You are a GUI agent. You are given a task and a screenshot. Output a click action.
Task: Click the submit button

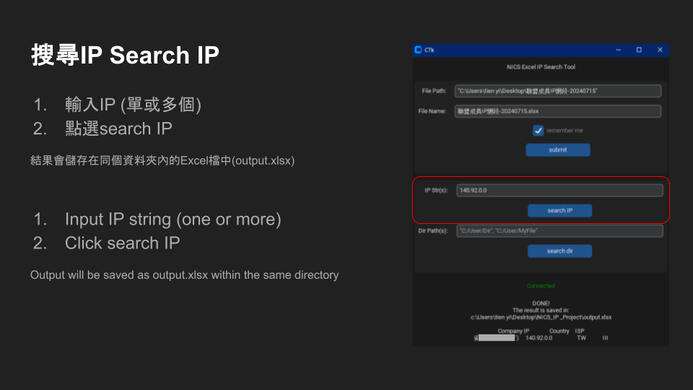point(558,150)
